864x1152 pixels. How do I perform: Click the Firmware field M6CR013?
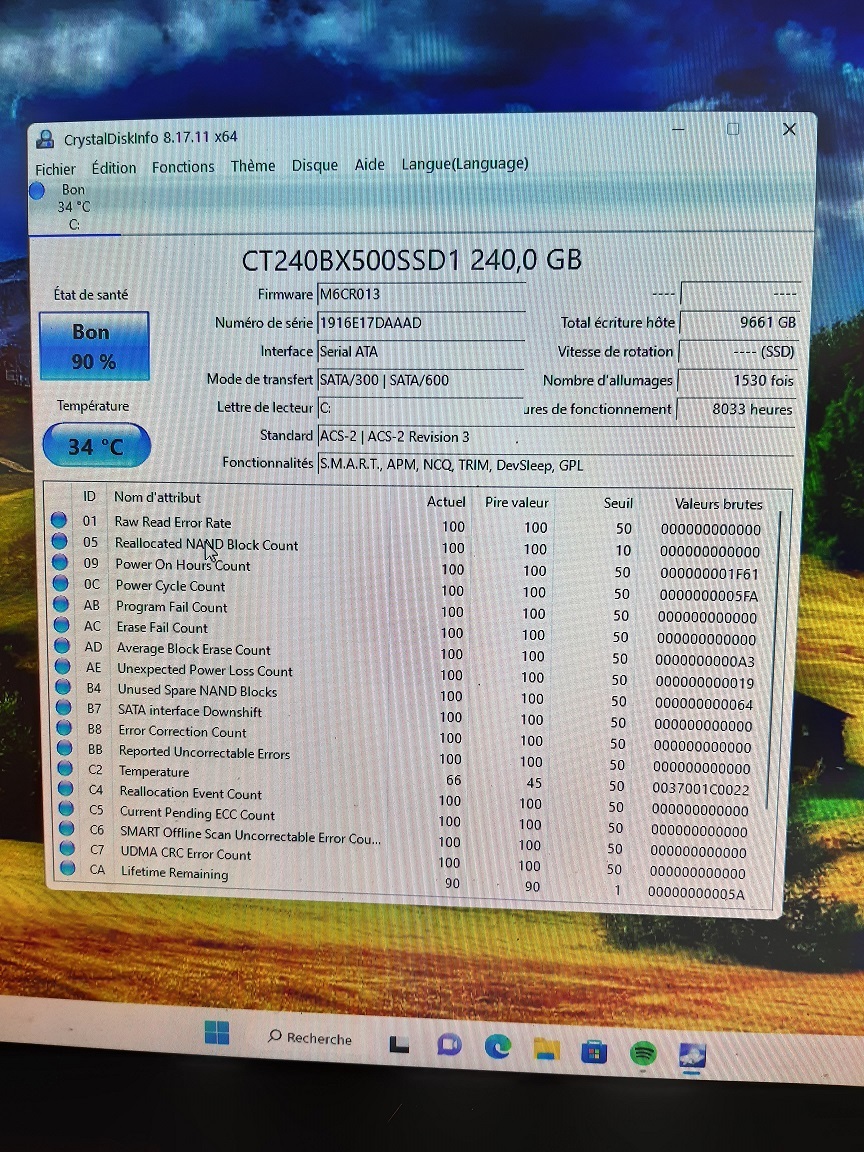pos(420,295)
